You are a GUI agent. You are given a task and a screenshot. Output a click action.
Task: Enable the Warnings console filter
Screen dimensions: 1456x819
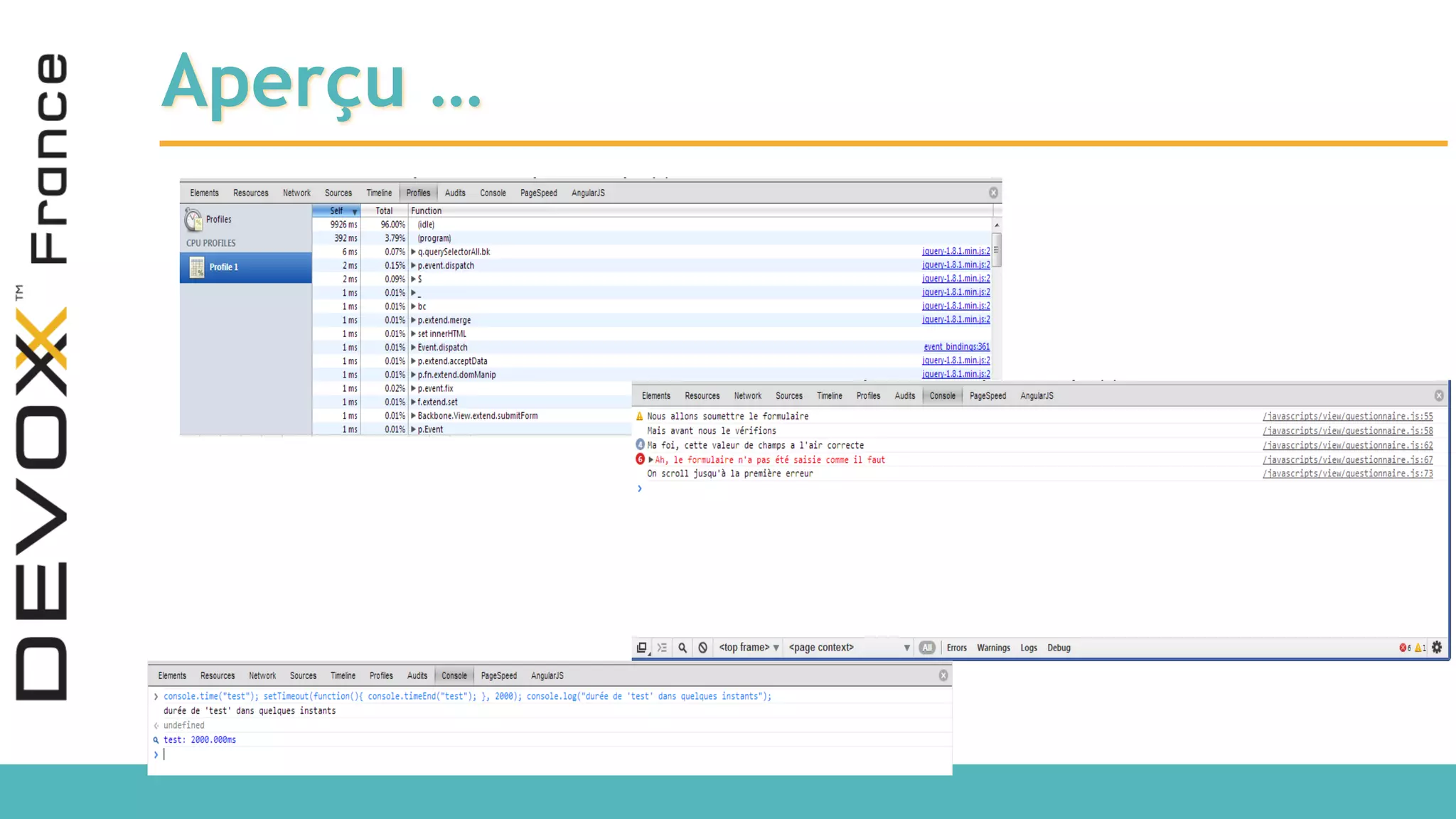point(993,648)
